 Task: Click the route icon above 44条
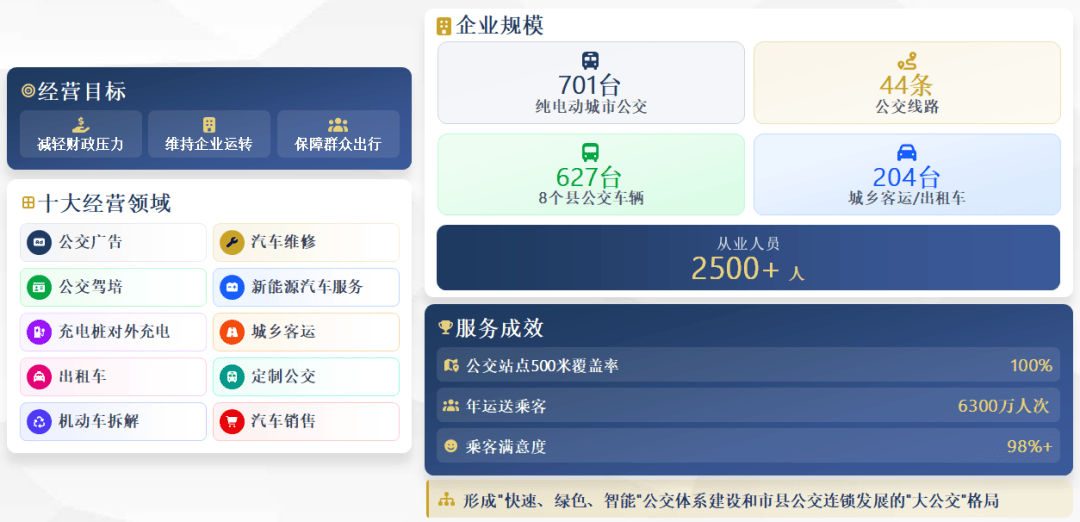coord(906,61)
